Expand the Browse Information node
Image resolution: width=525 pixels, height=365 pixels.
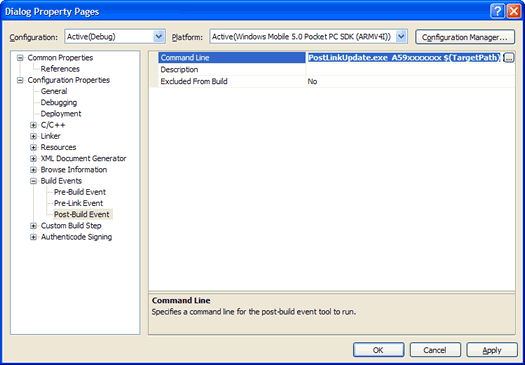point(33,170)
